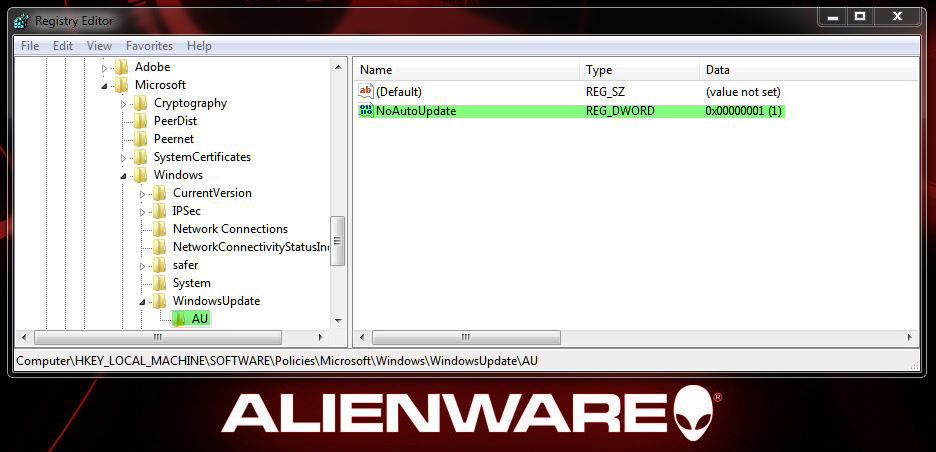Expand the Cryptography key

[x=124, y=103]
